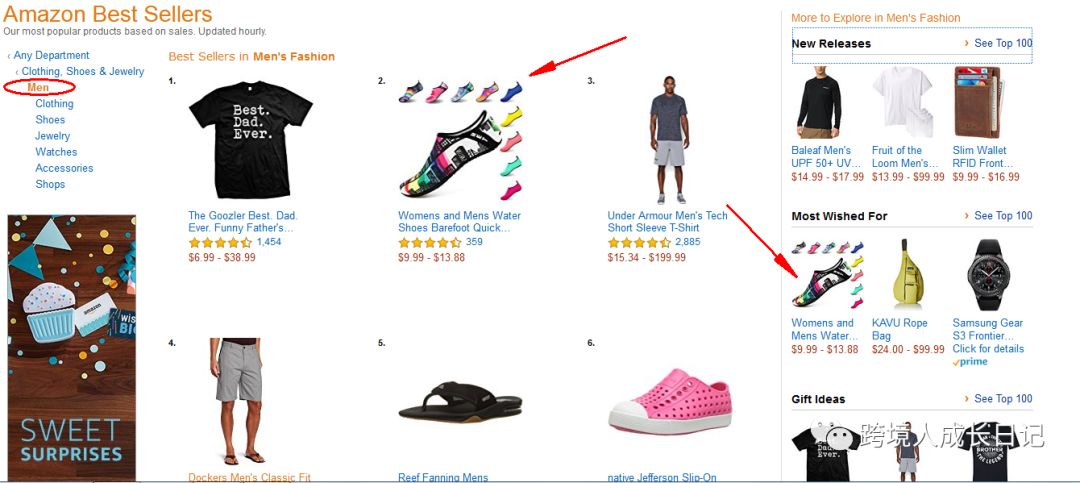Navigate up to Clothing, Shoes & Jewelry
1080x483 pixels.
tap(83, 71)
